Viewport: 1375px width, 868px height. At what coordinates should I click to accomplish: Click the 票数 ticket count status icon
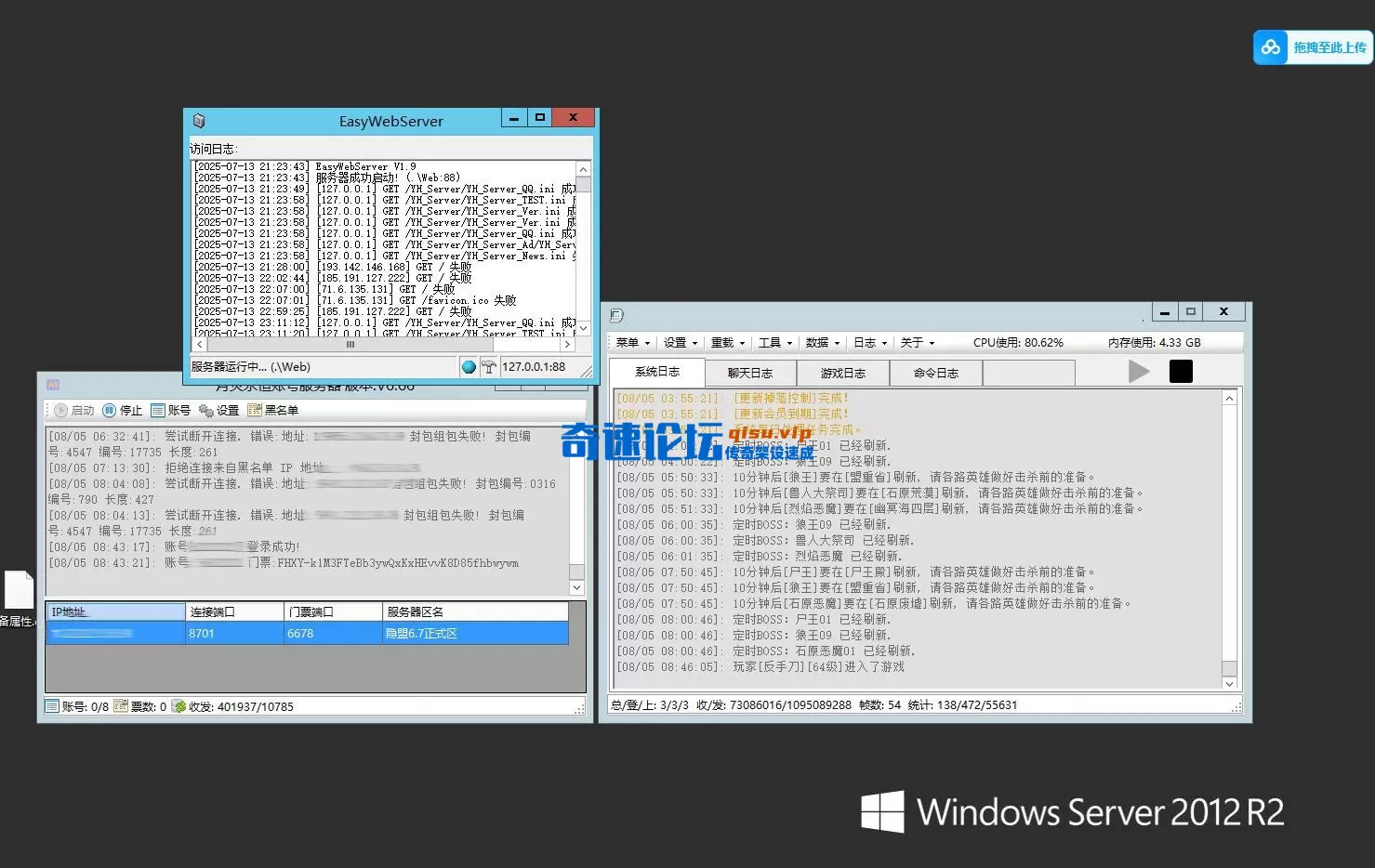[x=121, y=706]
